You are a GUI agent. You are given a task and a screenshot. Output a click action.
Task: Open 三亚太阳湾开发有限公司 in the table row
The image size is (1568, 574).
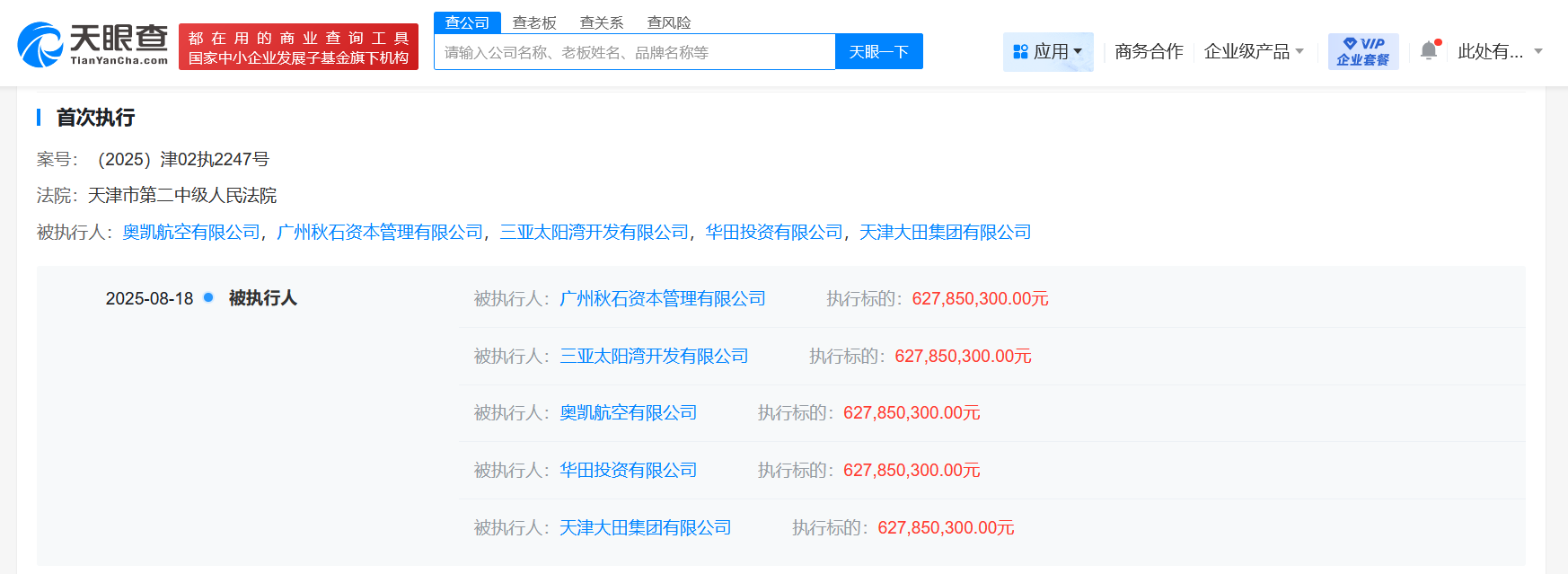(x=654, y=357)
